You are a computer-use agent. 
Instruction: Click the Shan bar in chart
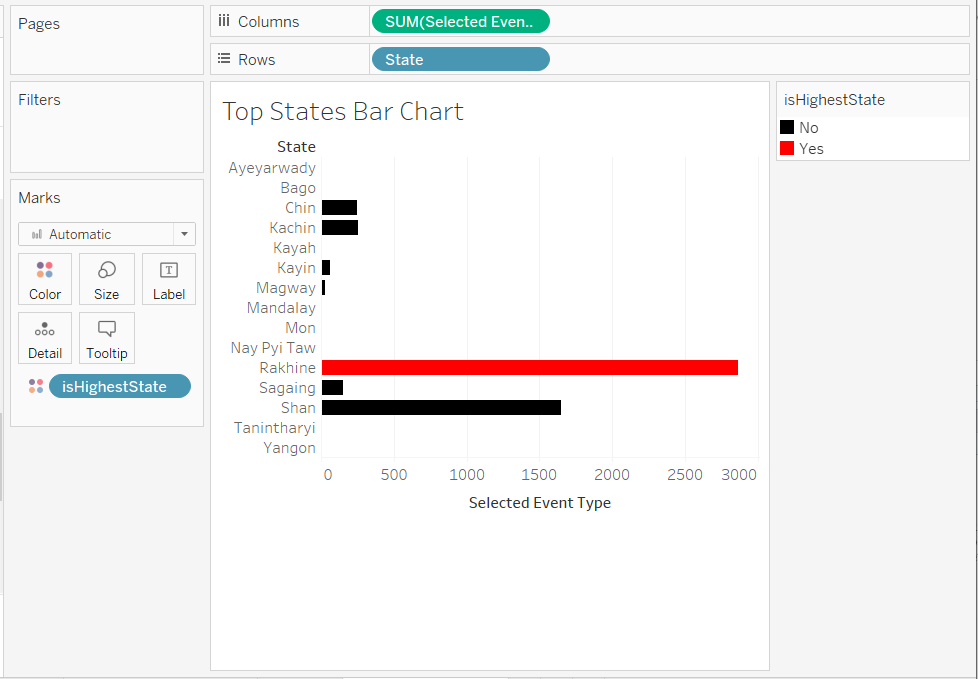coord(440,408)
